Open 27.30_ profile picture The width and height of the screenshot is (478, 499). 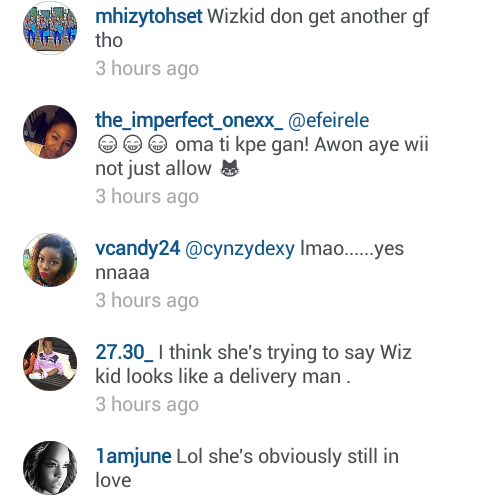click(x=50, y=364)
